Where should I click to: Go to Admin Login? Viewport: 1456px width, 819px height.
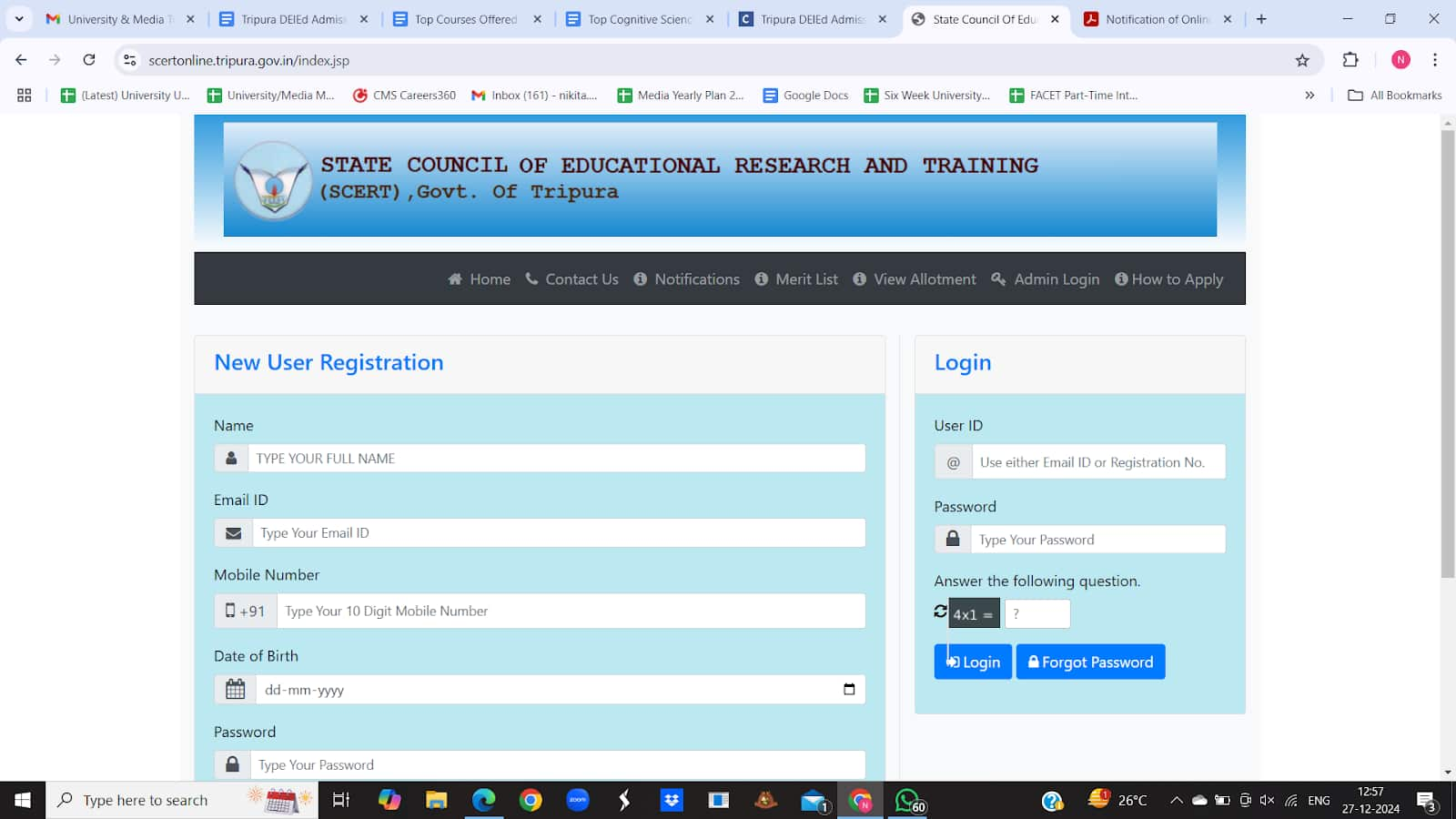coord(1046,279)
